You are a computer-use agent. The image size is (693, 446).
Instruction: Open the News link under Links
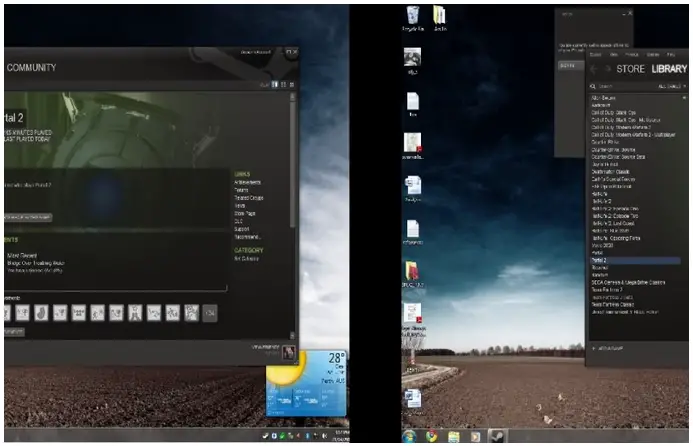pos(239,206)
